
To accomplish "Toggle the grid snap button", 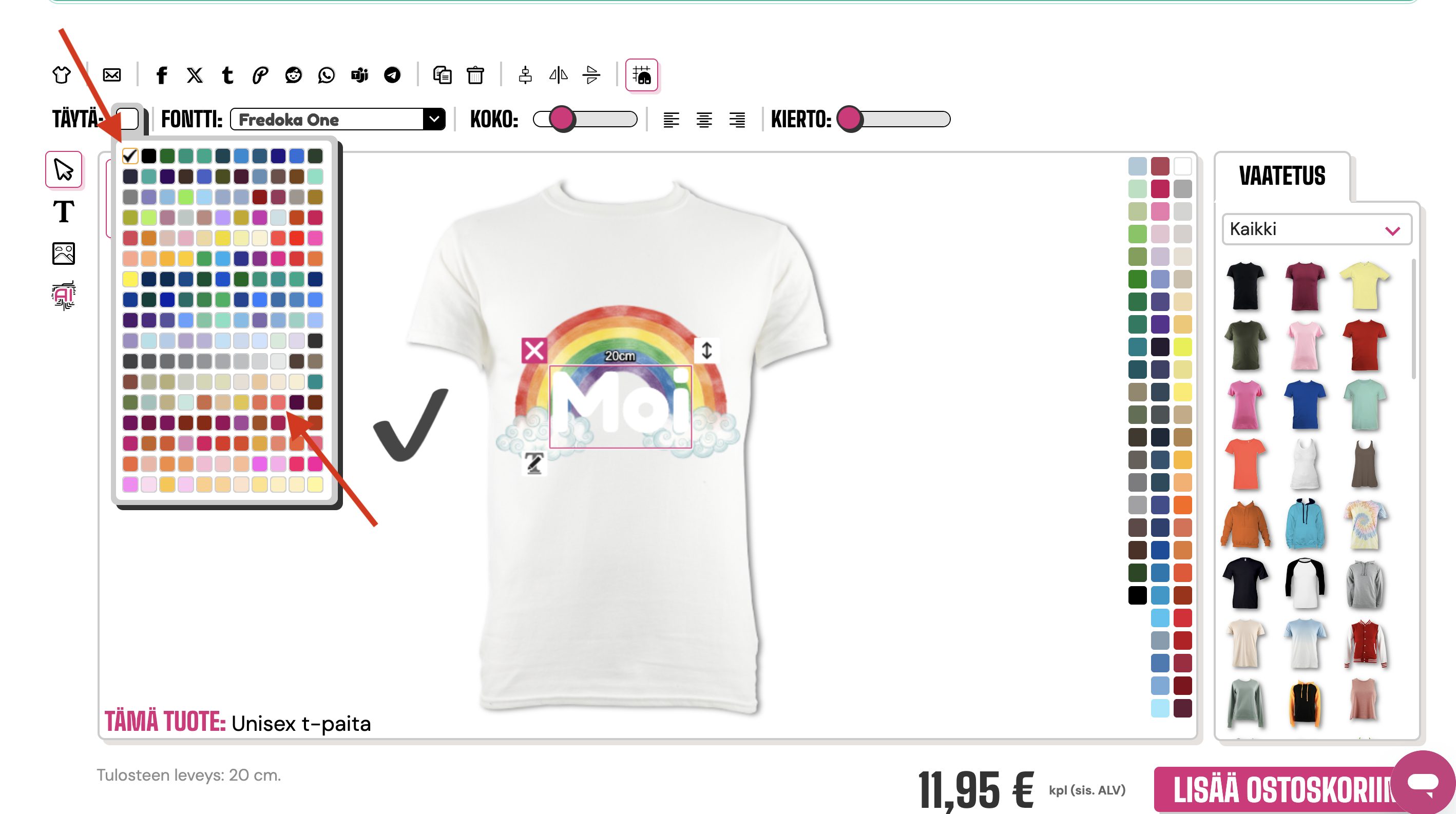I will click(x=642, y=75).
